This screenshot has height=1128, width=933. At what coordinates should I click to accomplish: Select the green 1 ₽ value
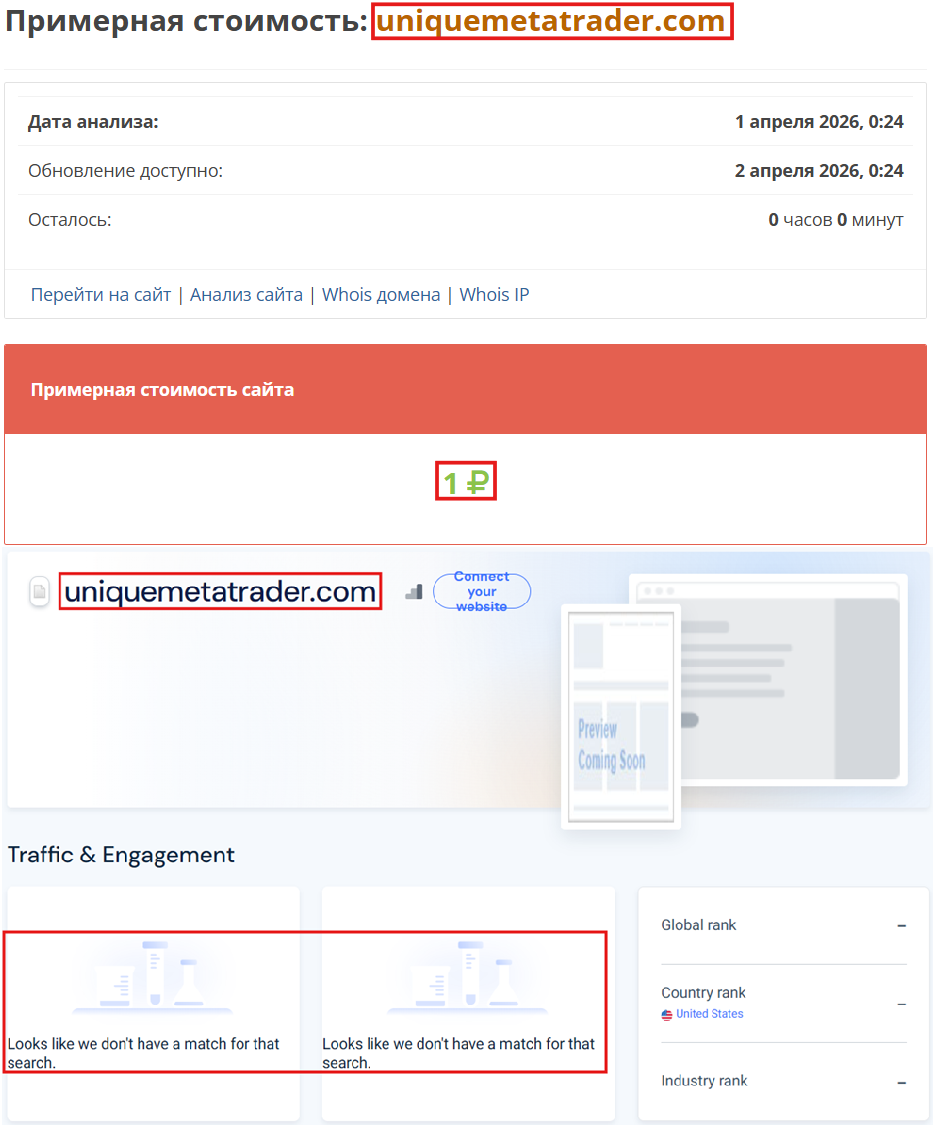click(465, 480)
